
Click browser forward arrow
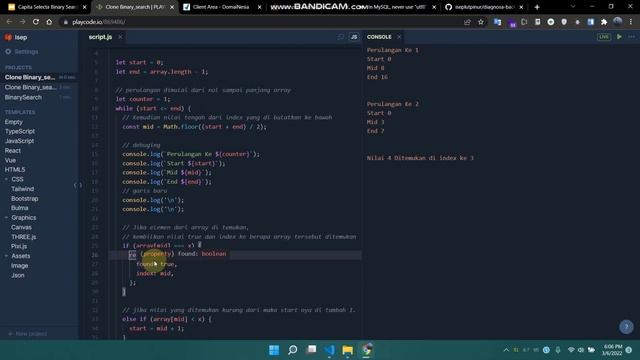[22, 22]
